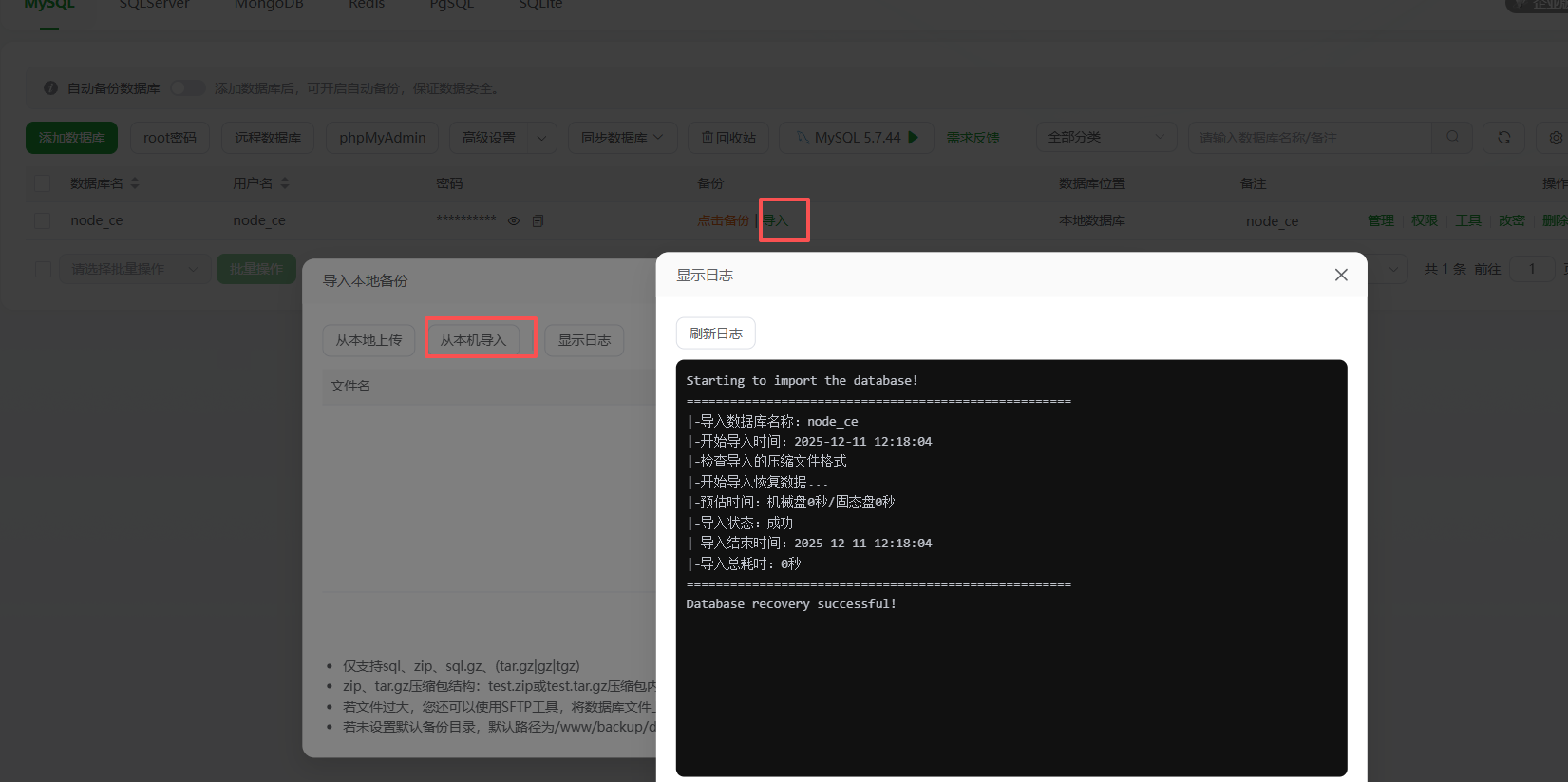Click 批量操作 button
This screenshot has height=782, width=1568.
[x=256, y=269]
